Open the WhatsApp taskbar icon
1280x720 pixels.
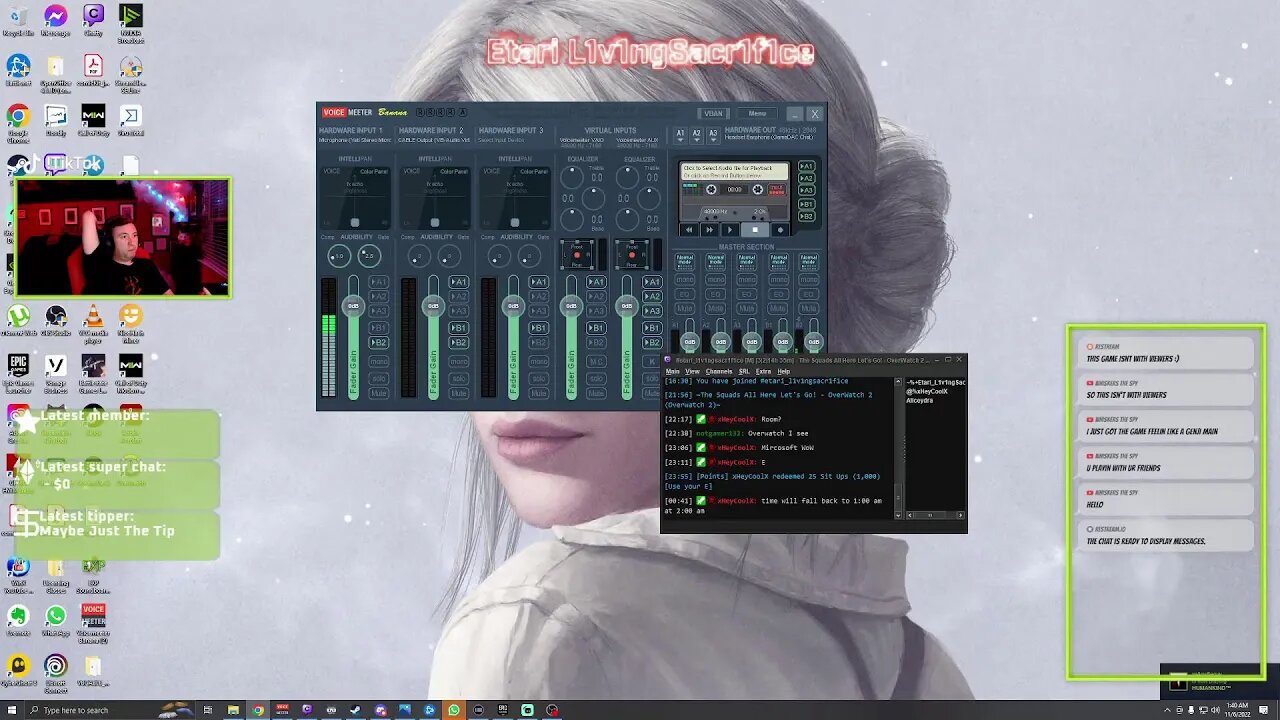pyautogui.click(x=454, y=710)
